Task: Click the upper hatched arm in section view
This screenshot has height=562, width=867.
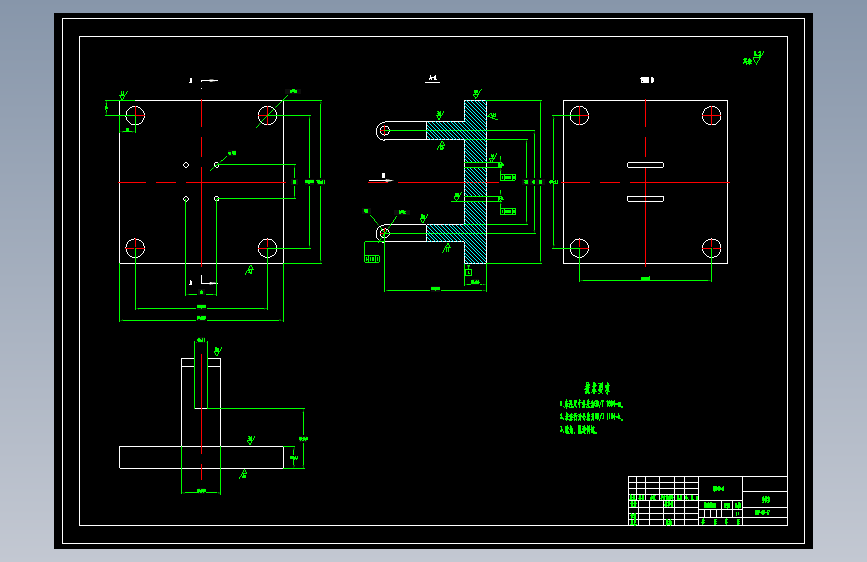Action: pos(446,131)
